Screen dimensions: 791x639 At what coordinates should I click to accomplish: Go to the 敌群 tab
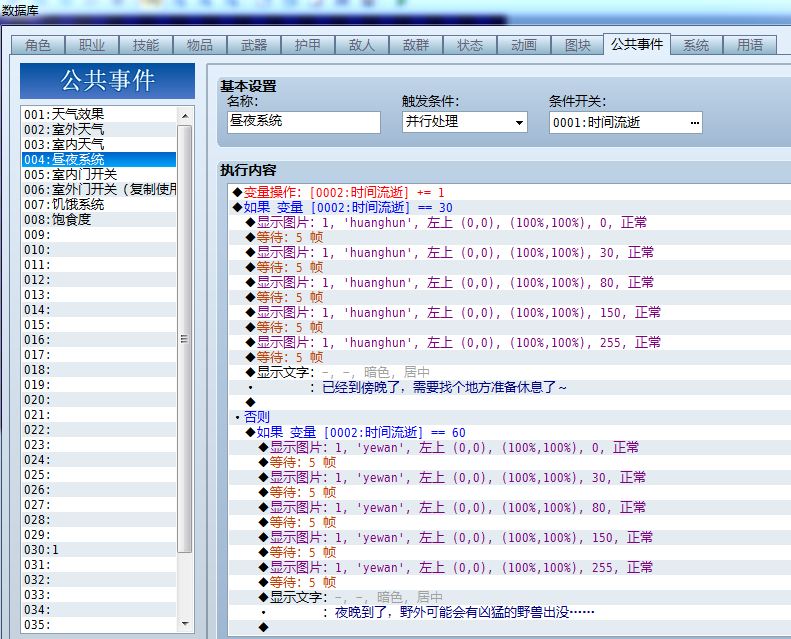[x=416, y=45]
